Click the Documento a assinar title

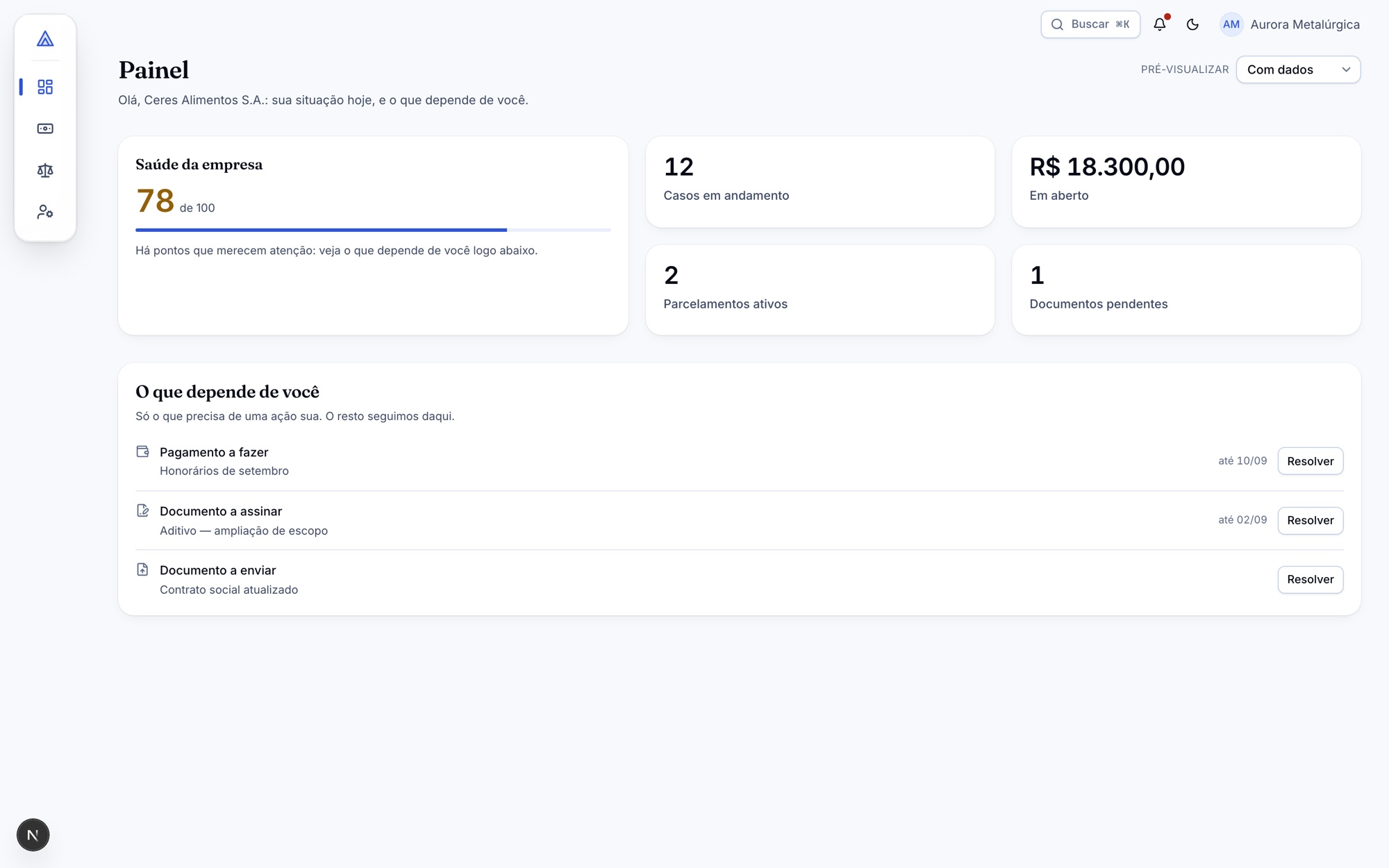click(x=221, y=511)
